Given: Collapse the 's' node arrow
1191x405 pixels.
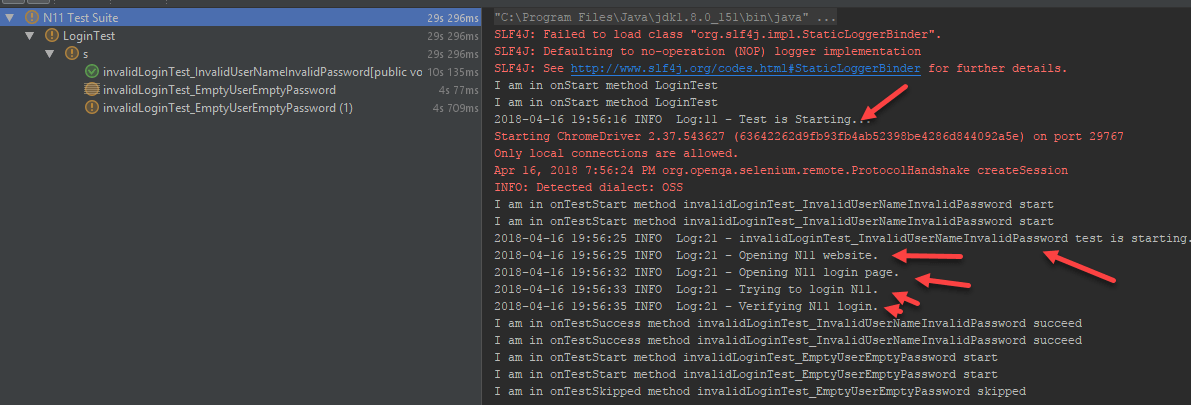Looking at the screenshot, I should point(52,54).
